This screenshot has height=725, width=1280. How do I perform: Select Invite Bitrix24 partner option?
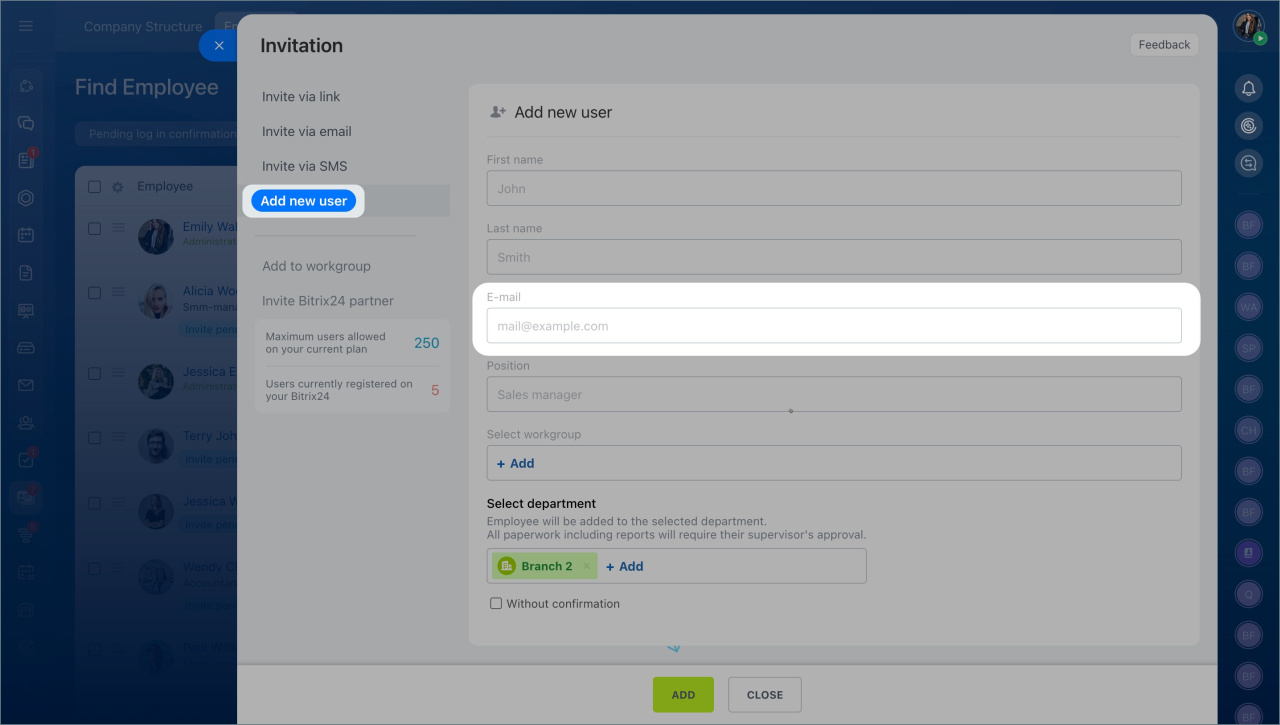click(328, 301)
